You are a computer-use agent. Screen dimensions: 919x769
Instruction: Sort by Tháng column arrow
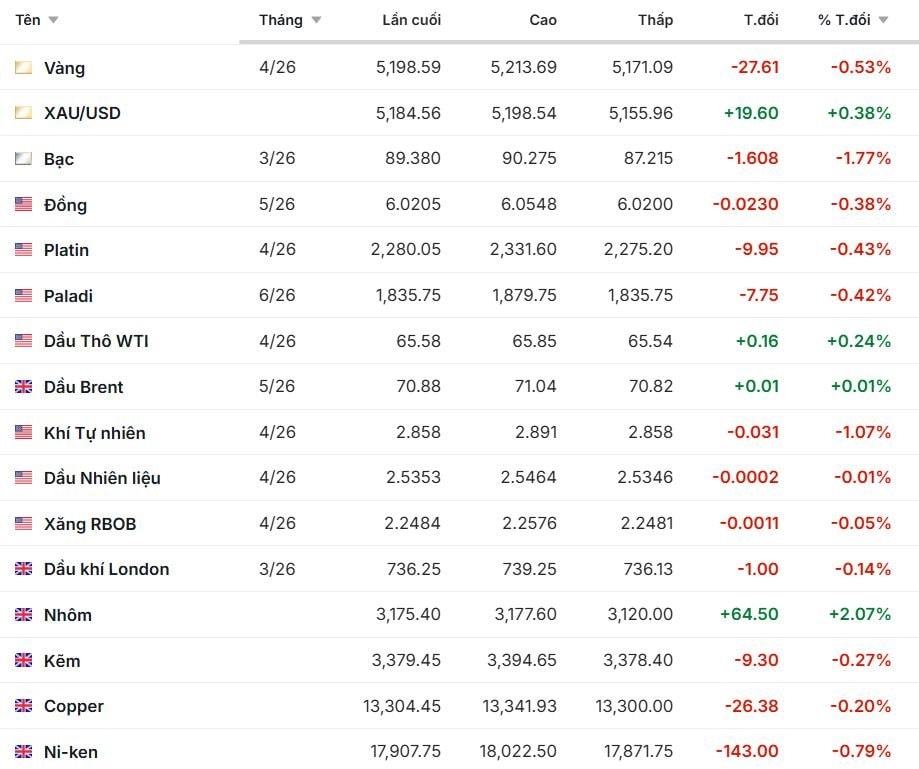pos(316,20)
